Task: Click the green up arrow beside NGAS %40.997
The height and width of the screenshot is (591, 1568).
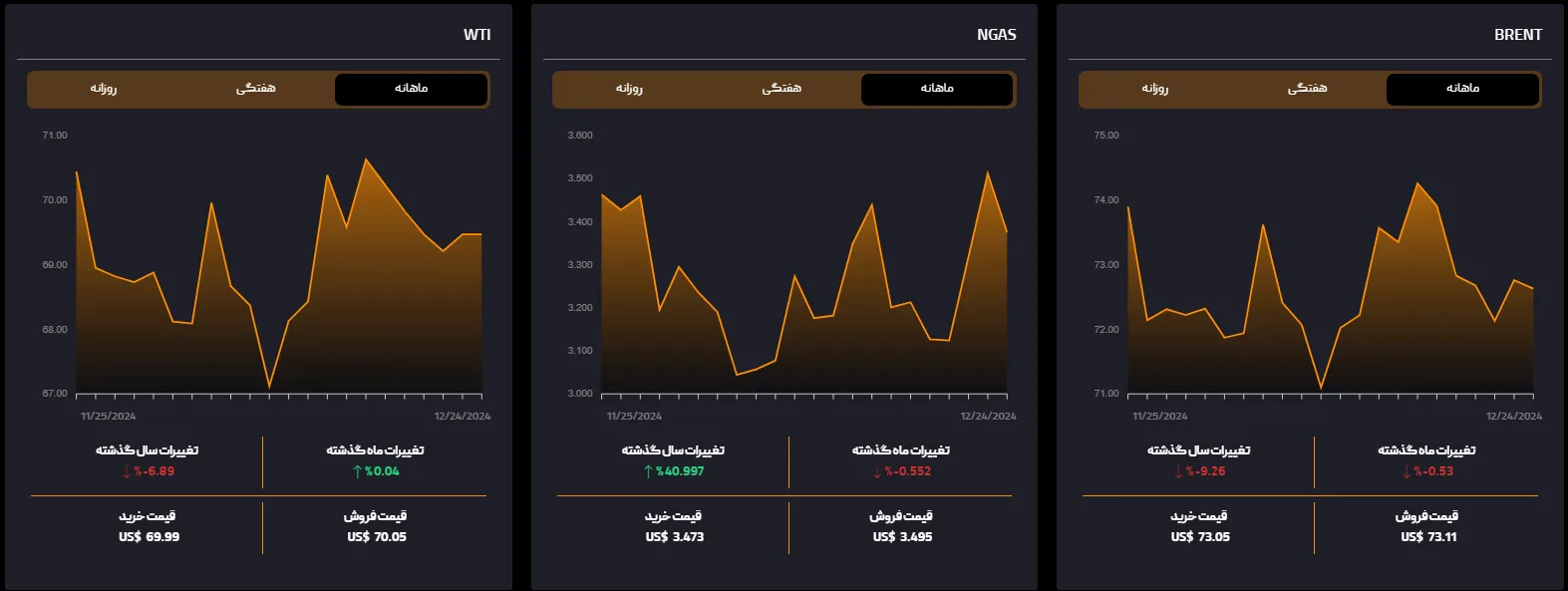Action: pos(648,471)
